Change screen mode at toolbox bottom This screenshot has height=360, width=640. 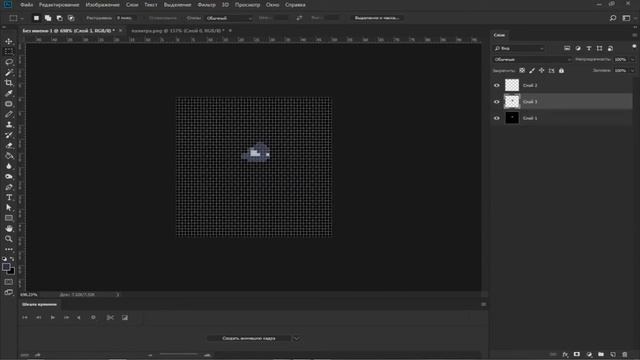[x=9, y=292]
